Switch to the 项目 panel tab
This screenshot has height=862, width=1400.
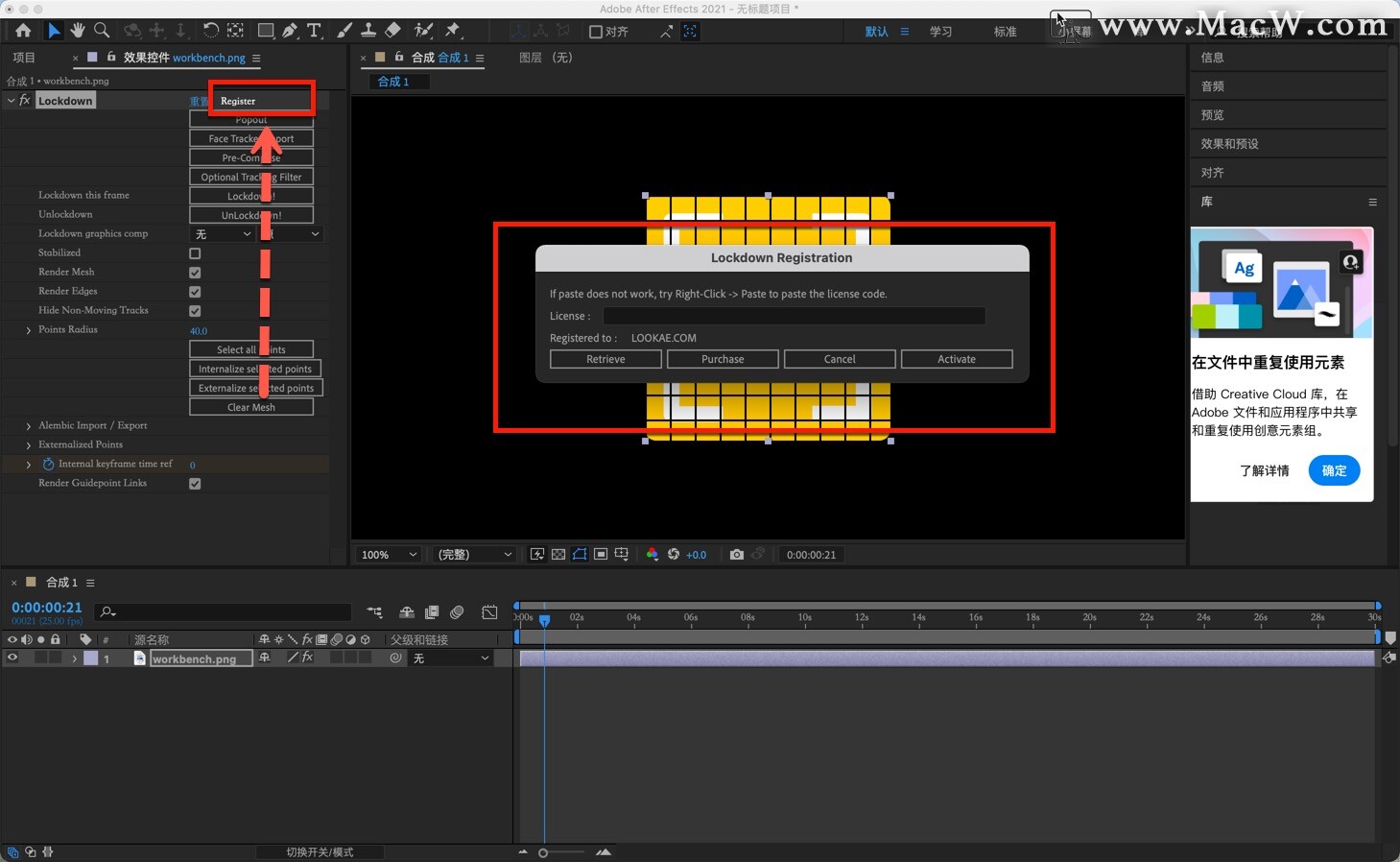point(24,58)
